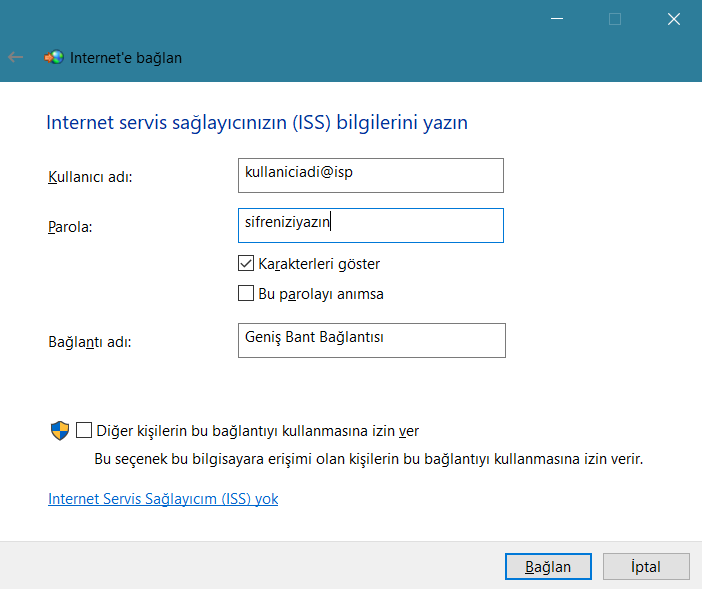Image resolution: width=702 pixels, height=589 pixels.
Task: Close the Internet'e bağlan dialog
Action: coord(673,19)
